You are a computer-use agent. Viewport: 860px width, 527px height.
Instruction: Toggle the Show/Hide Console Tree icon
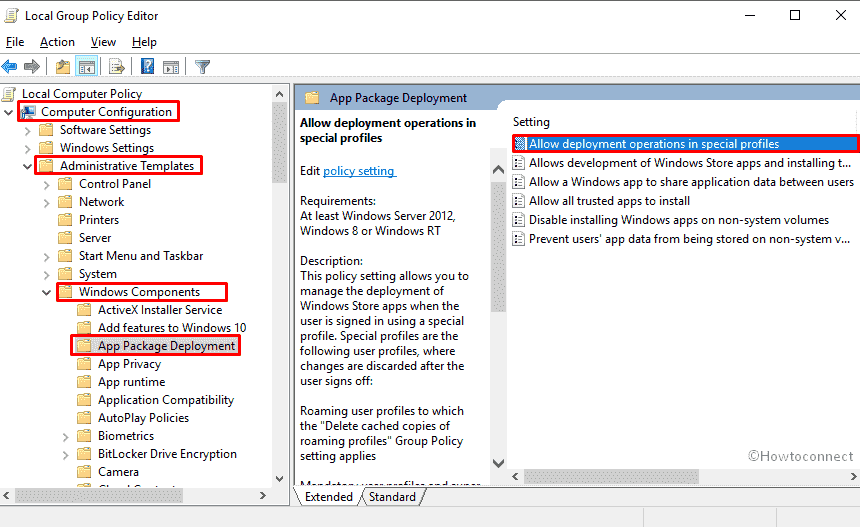pos(87,67)
